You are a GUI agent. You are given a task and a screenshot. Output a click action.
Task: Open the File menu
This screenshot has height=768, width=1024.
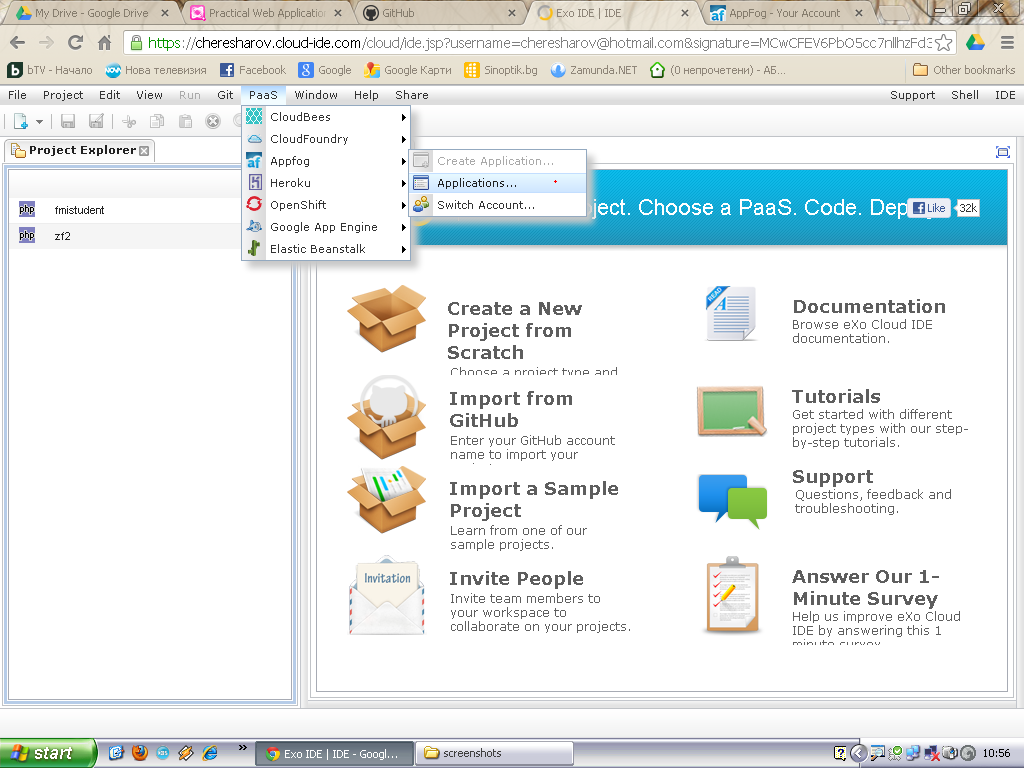(17, 95)
